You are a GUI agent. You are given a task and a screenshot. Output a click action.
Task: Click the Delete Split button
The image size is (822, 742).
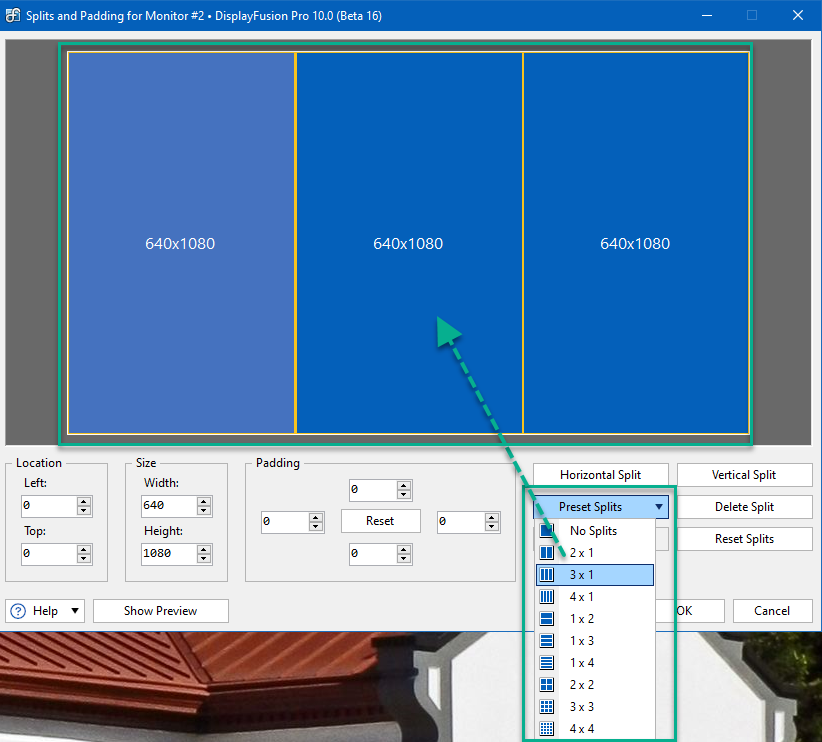744,507
